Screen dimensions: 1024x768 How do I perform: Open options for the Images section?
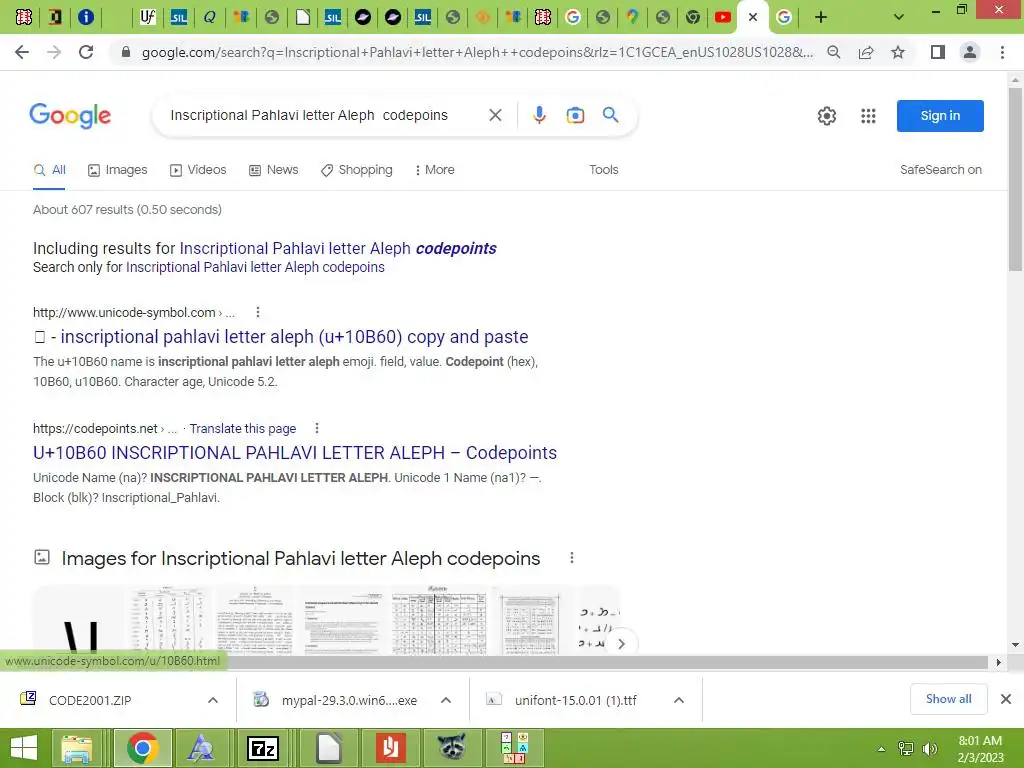click(571, 558)
